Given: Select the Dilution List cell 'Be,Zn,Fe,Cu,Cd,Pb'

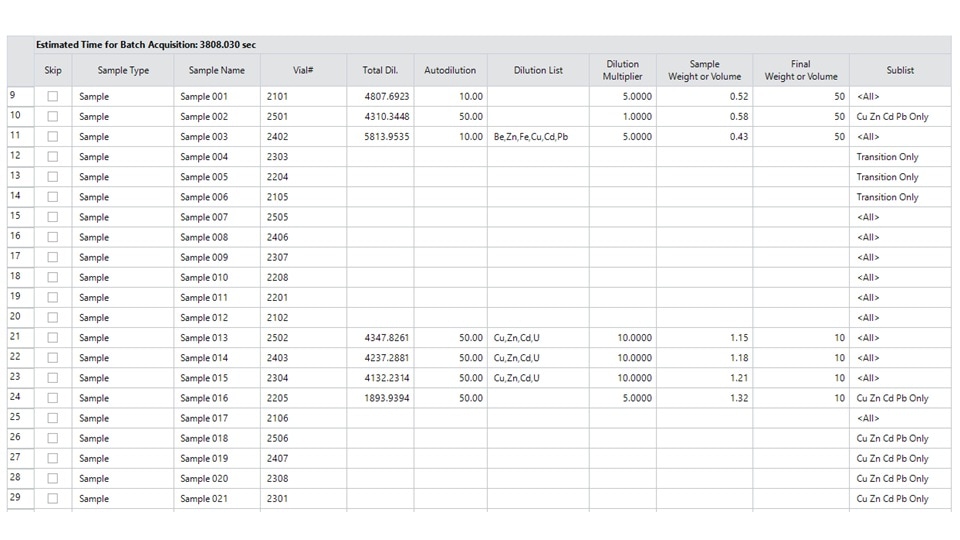Looking at the screenshot, I should [537, 137].
